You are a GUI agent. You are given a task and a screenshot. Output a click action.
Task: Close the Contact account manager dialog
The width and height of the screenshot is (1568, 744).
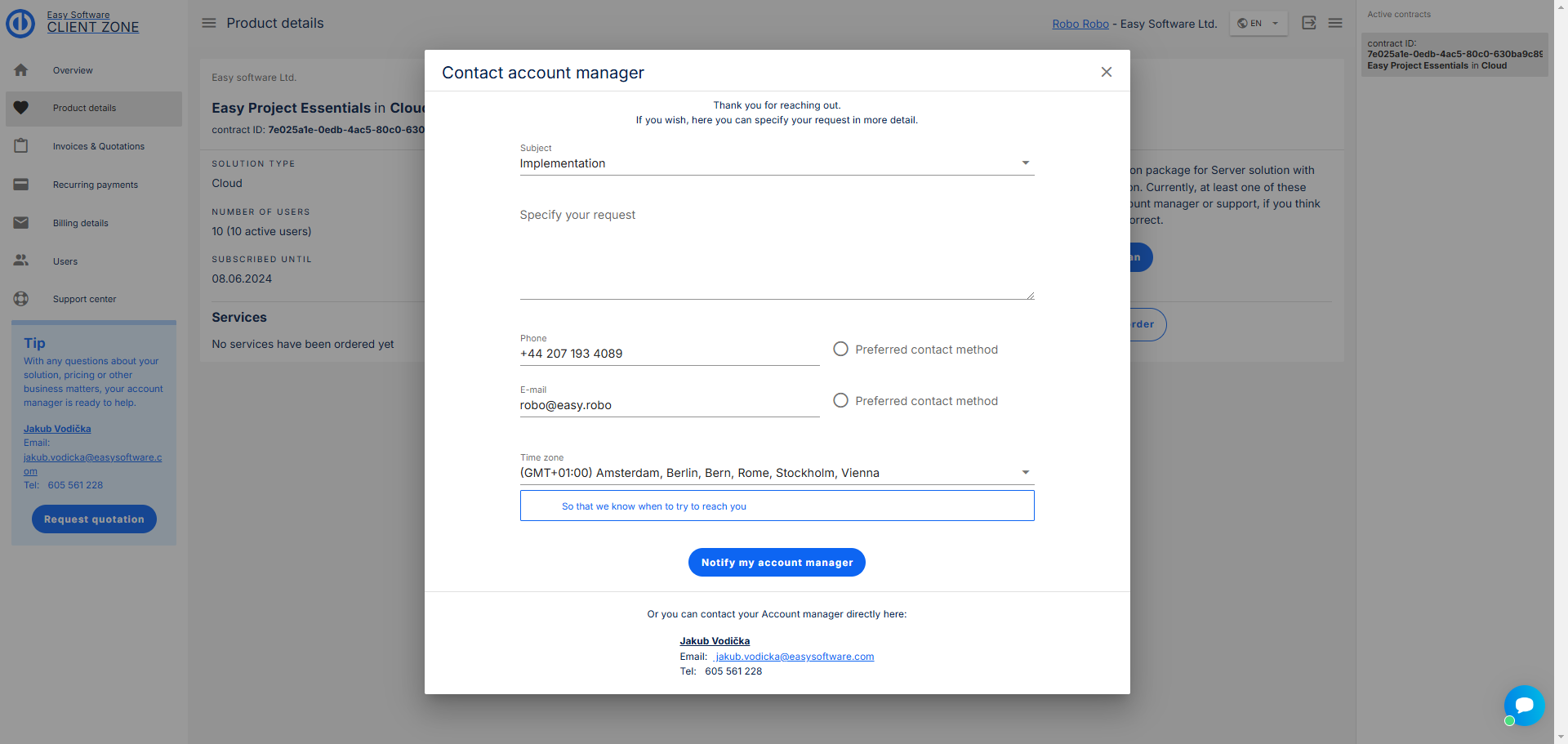click(1106, 72)
